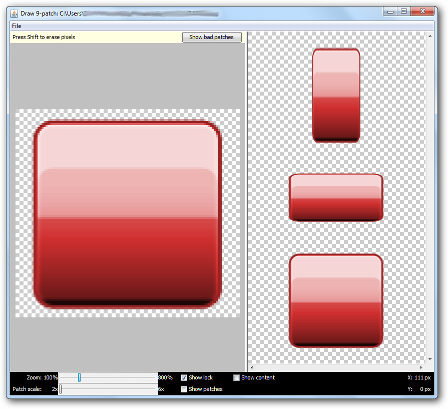Select the horizontally stretched preview image
Screen dimensions: 448x409
(336, 197)
